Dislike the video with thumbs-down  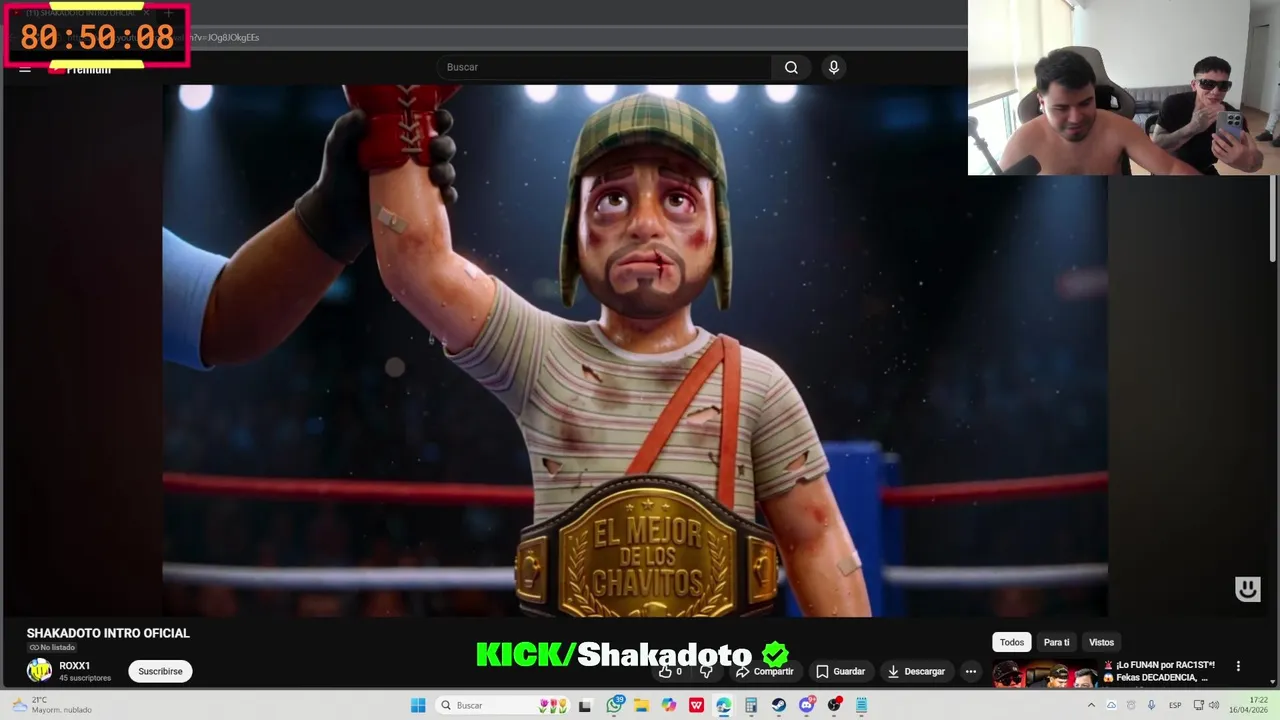tap(706, 671)
